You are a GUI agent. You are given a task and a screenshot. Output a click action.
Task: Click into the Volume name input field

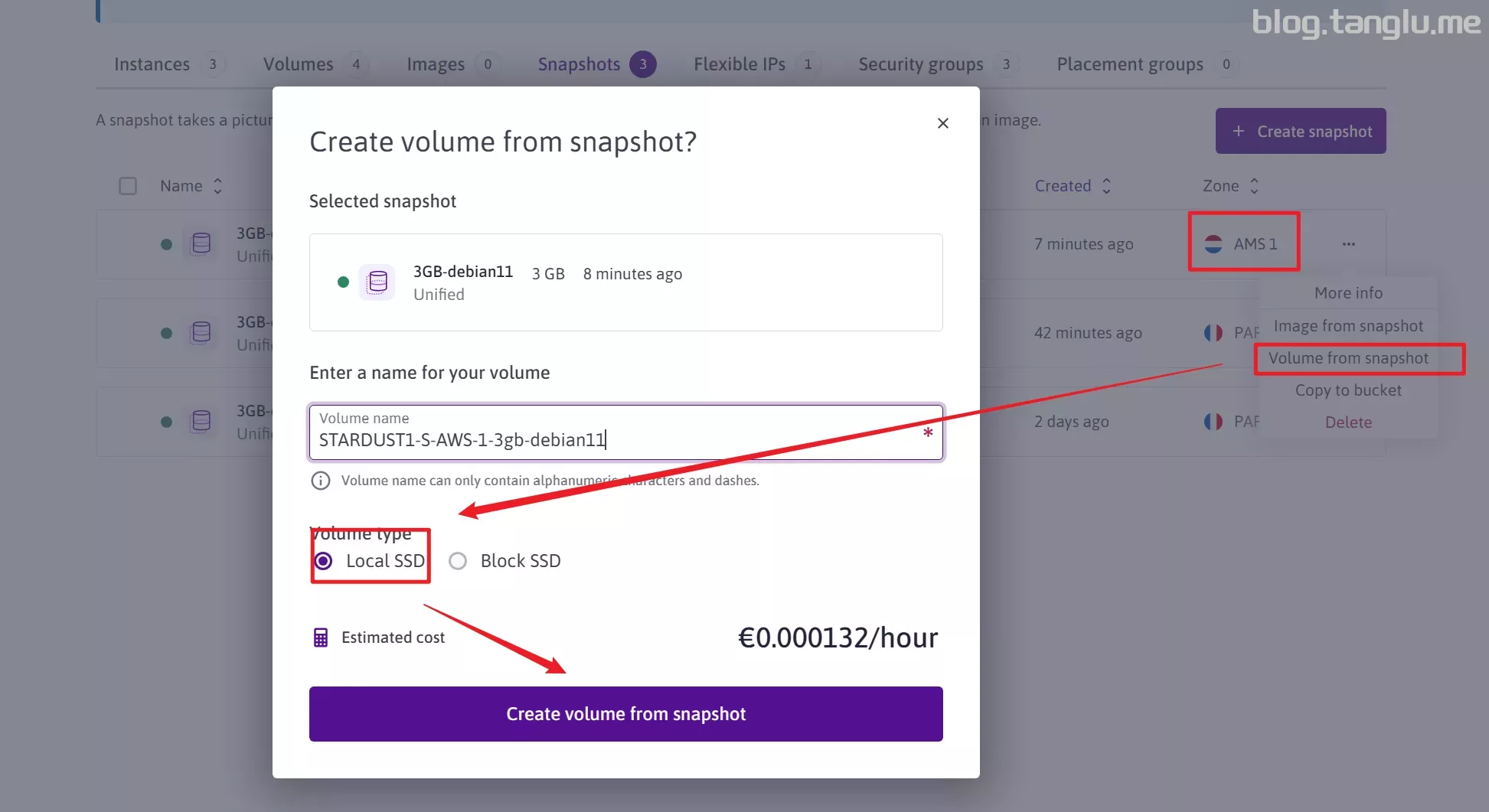tap(612, 439)
